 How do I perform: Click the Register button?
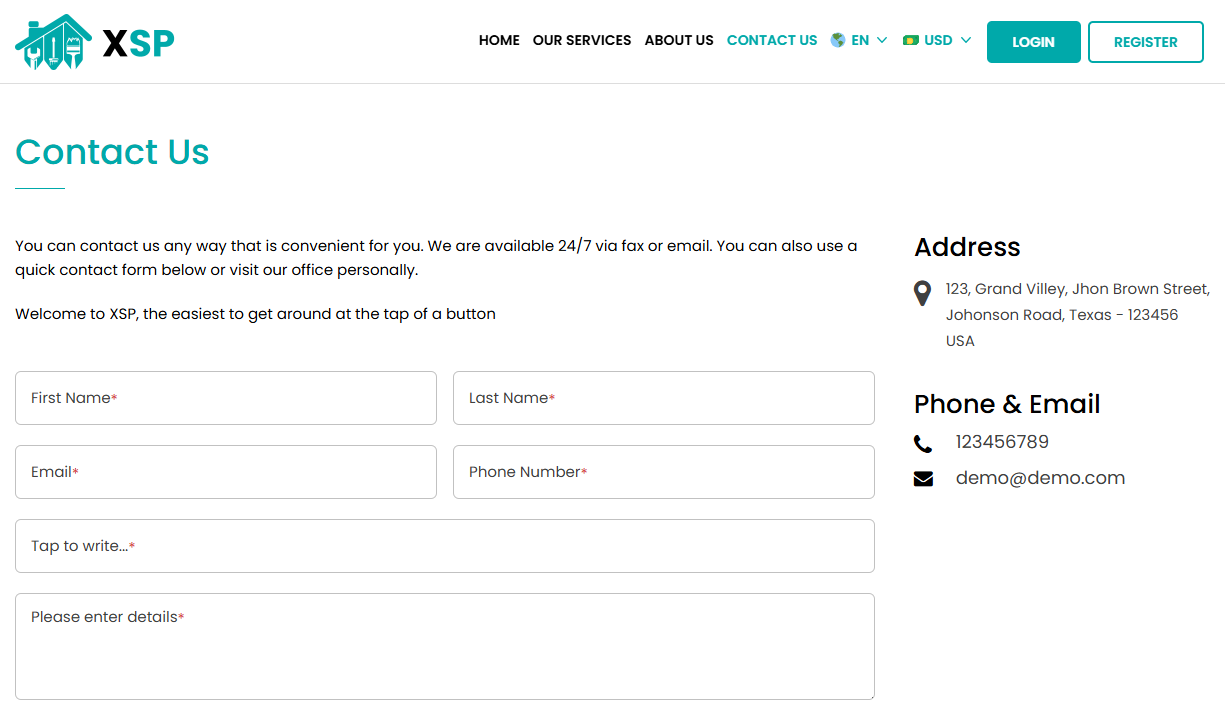[1145, 42]
